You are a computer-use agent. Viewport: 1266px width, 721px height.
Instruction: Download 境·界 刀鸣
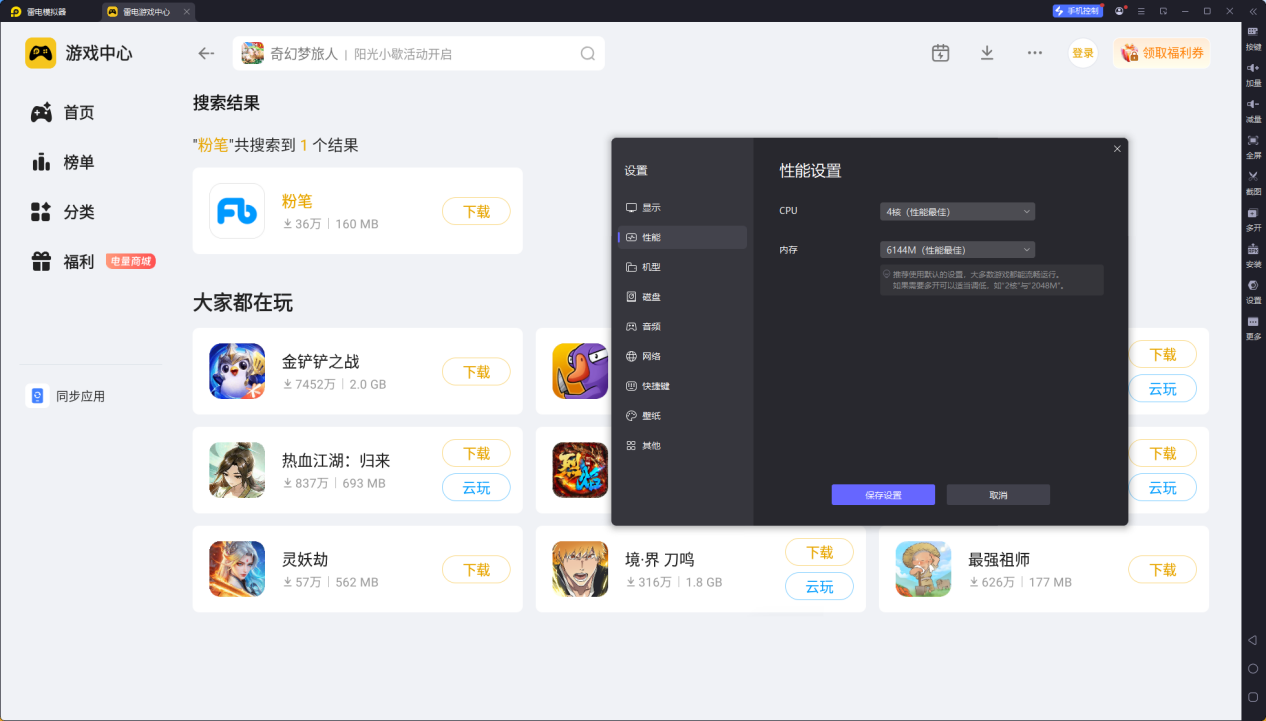(x=819, y=552)
